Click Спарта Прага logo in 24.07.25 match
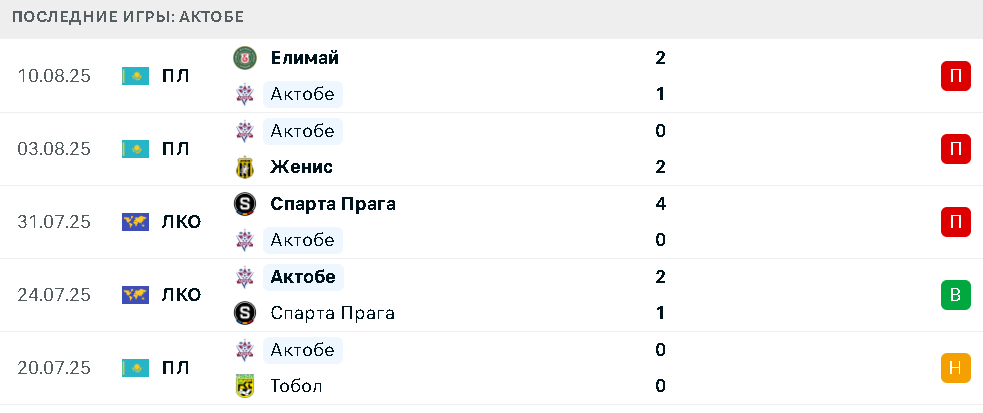Screen dimensions: 983x413 point(244,313)
